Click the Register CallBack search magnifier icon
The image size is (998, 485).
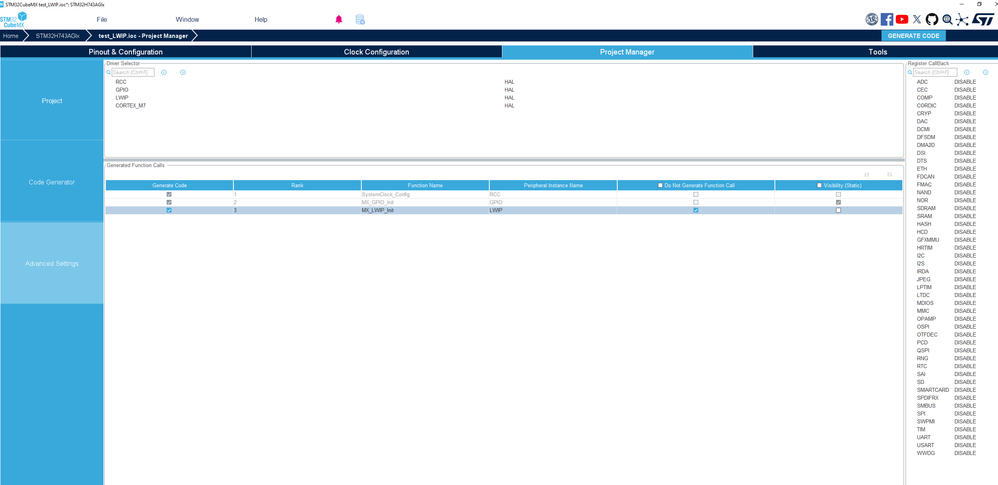[910, 73]
